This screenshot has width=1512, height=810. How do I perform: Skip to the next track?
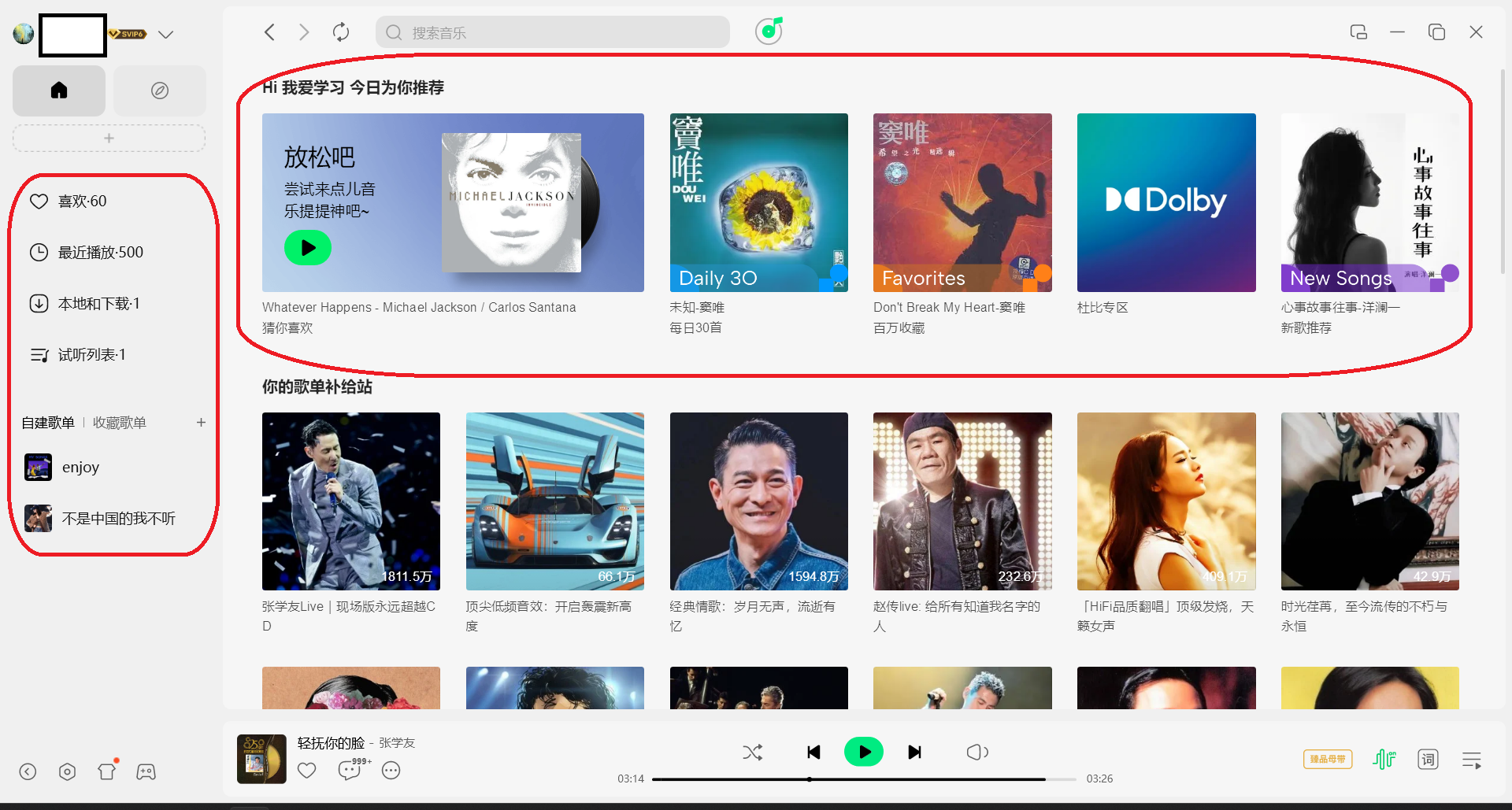tap(914, 753)
